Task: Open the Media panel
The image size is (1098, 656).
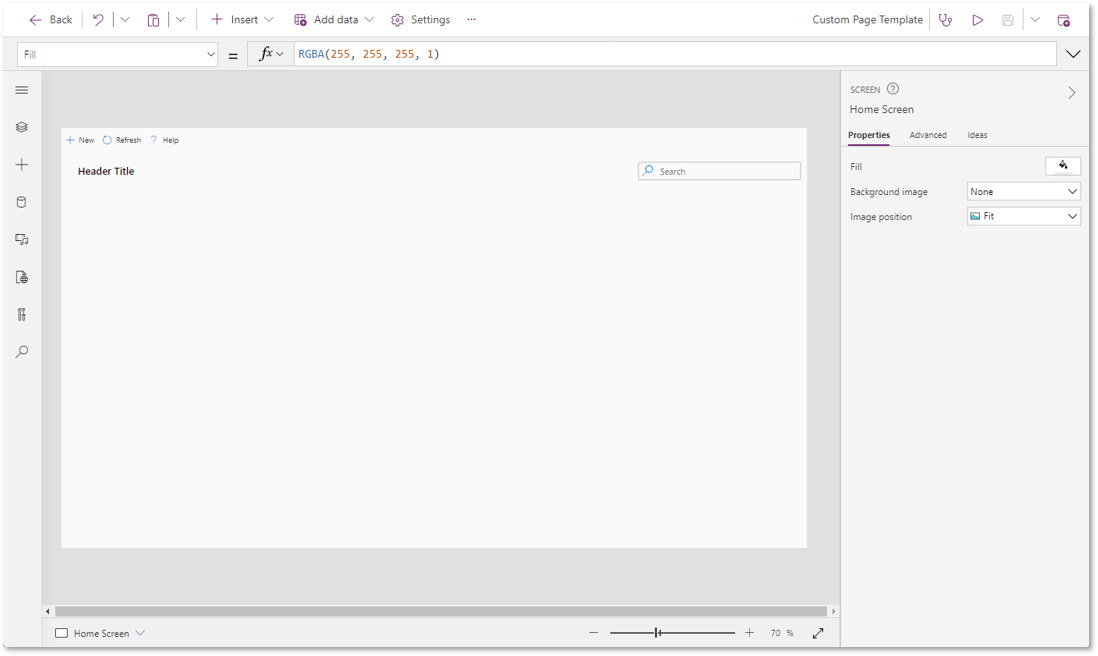Action: click(x=21, y=239)
